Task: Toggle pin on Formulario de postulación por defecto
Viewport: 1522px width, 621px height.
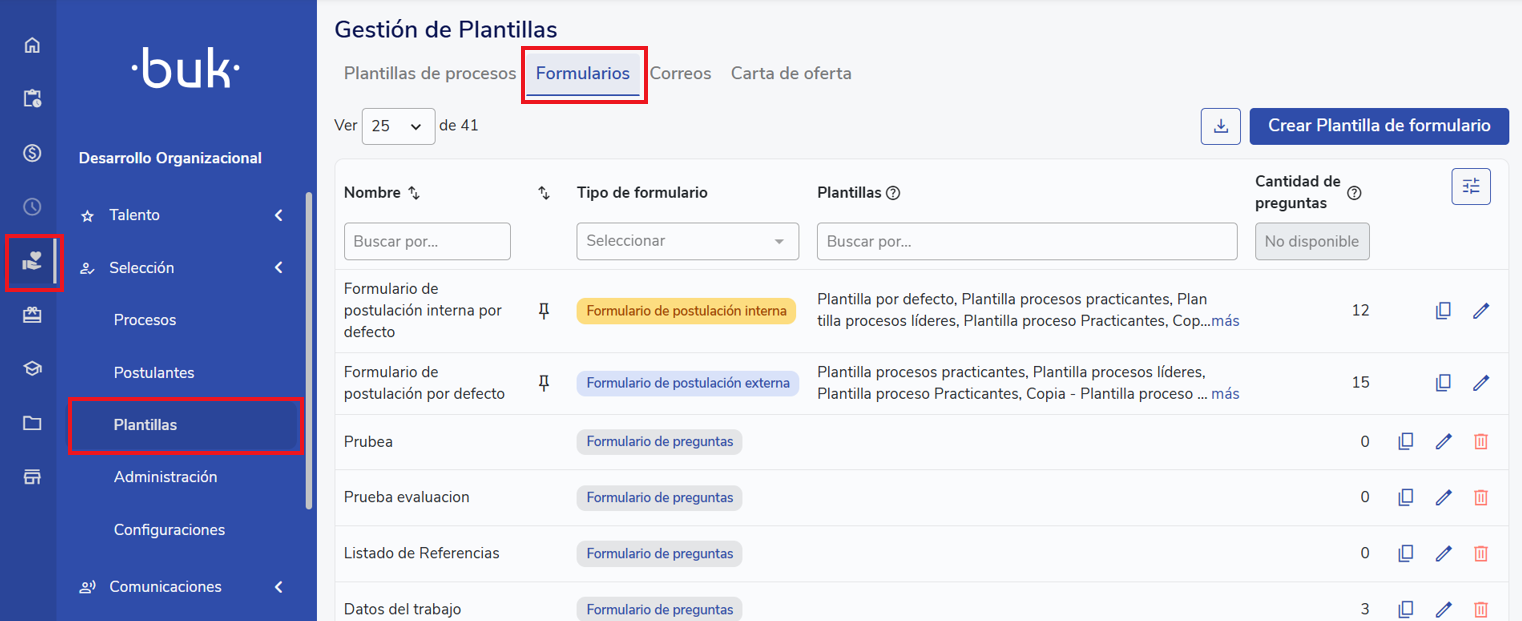Action: pyautogui.click(x=544, y=383)
